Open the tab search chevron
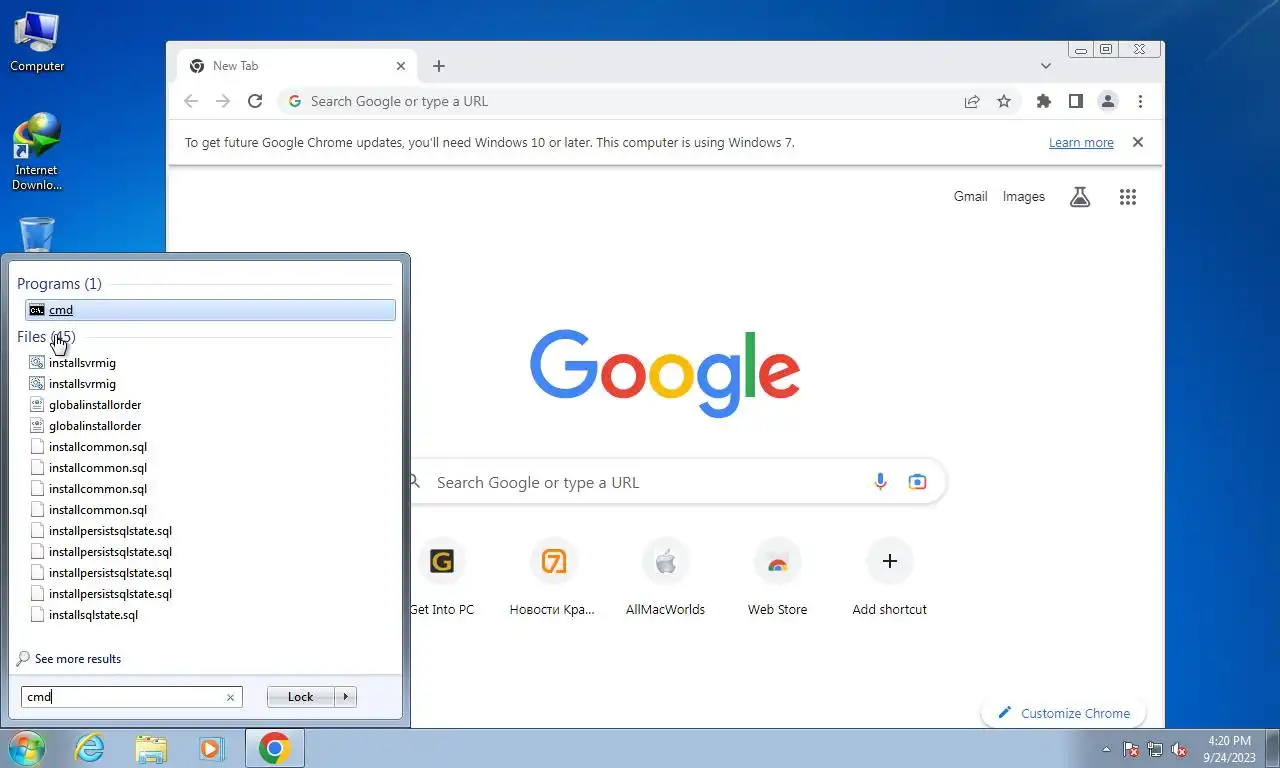The height and width of the screenshot is (768, 1280). [x=1046, y=66]
